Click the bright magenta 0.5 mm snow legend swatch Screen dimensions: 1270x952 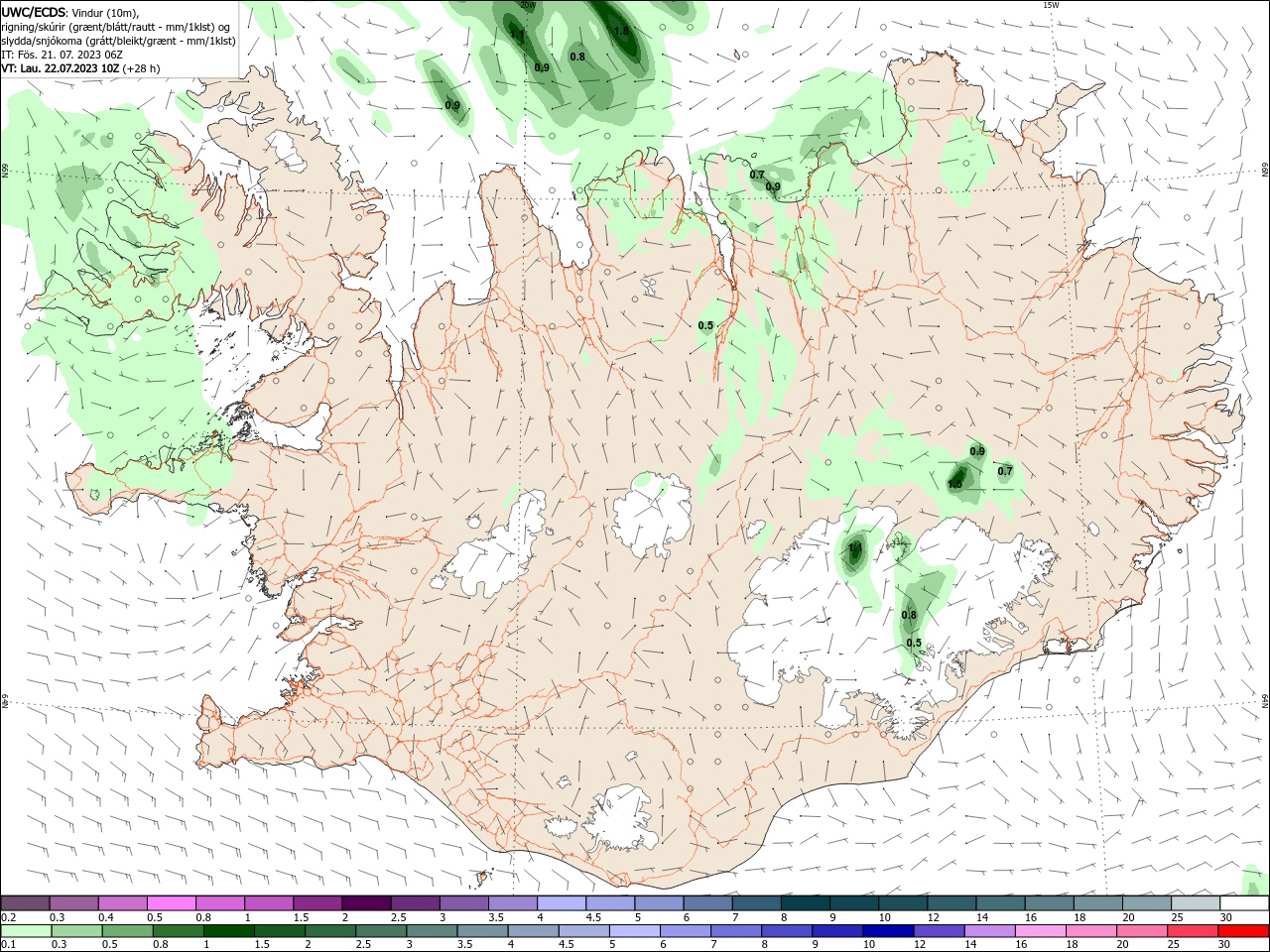click(x=172, y=903)
